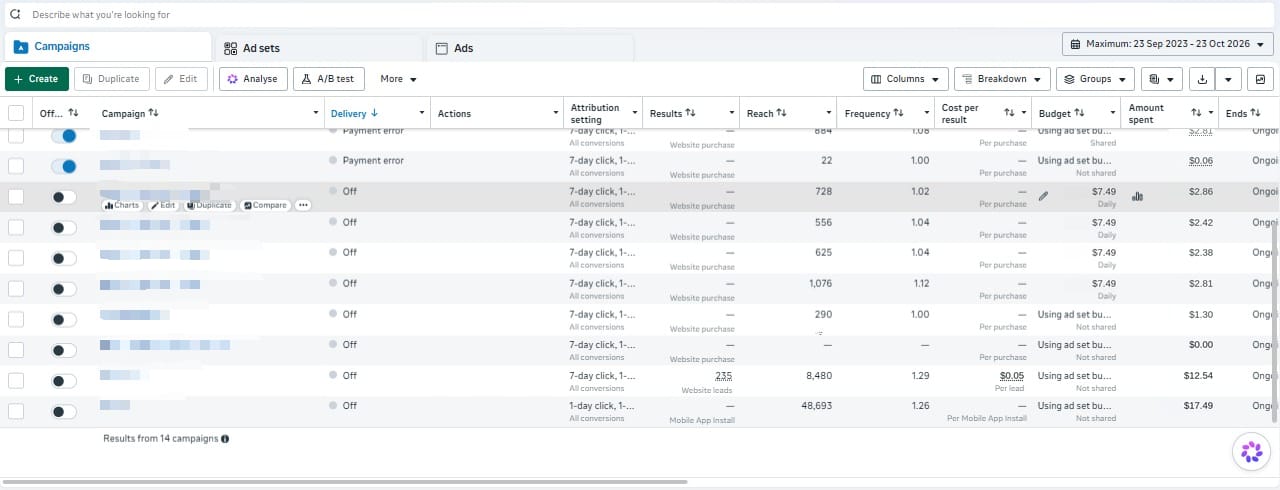This screenshot has height=490, width=1280.
Task: Click the horizontal scrollbar at table bottom
Action: (345, 482)
